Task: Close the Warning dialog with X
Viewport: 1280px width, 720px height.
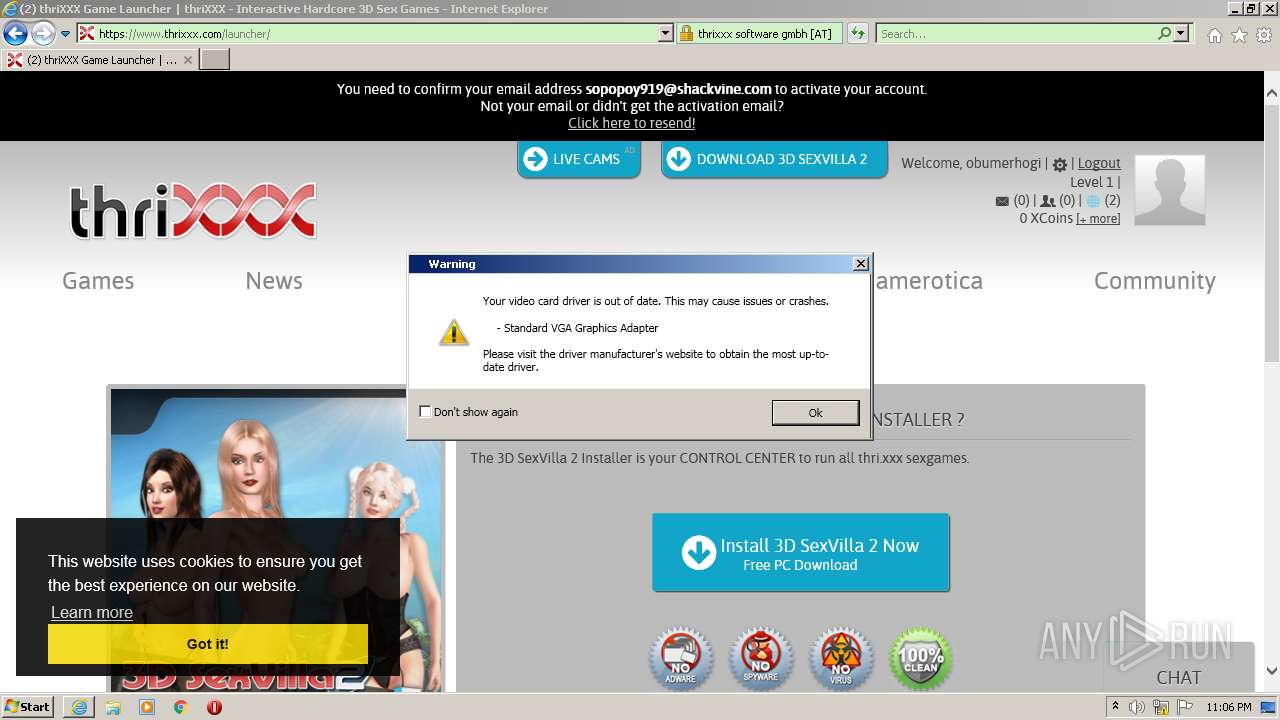Action: 861,264
